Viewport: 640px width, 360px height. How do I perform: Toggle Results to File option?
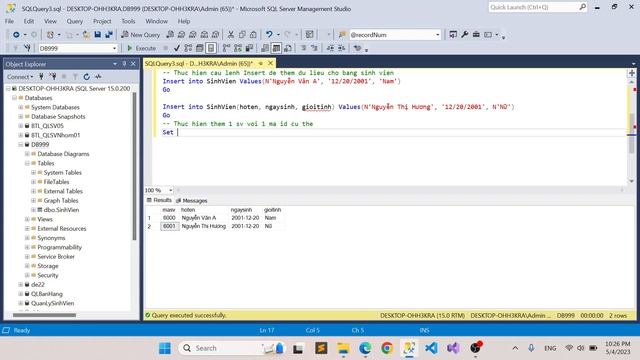pos(288,48)
